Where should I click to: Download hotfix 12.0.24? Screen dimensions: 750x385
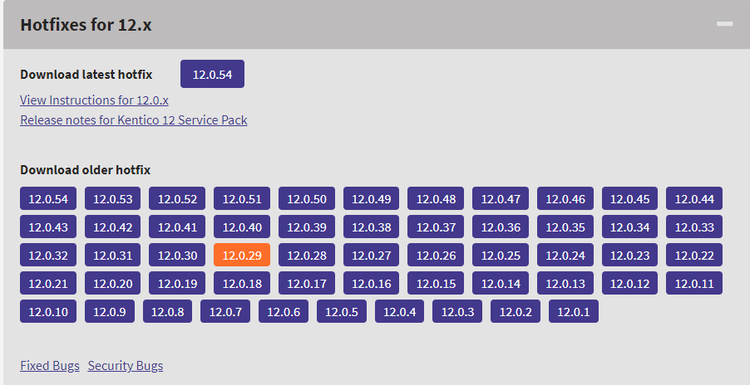click(x=565, y=255)
